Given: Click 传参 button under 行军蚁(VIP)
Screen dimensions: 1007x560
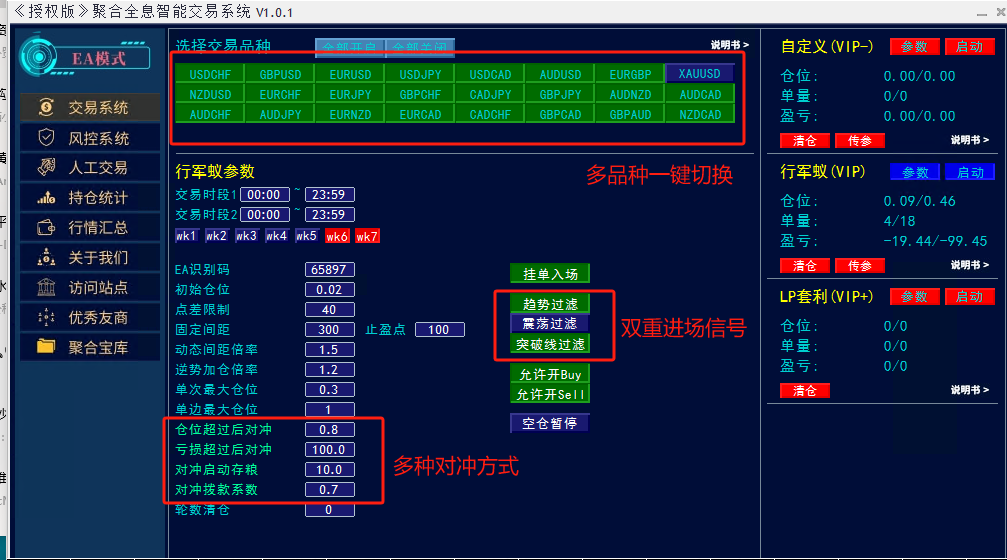Looking at the screenshot, I should click(859, 265).
